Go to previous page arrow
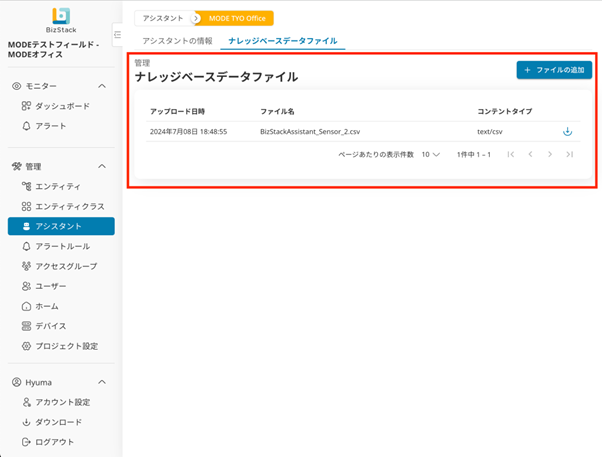The height and width of the screenshot is (457, 602). tap(530, 154)
